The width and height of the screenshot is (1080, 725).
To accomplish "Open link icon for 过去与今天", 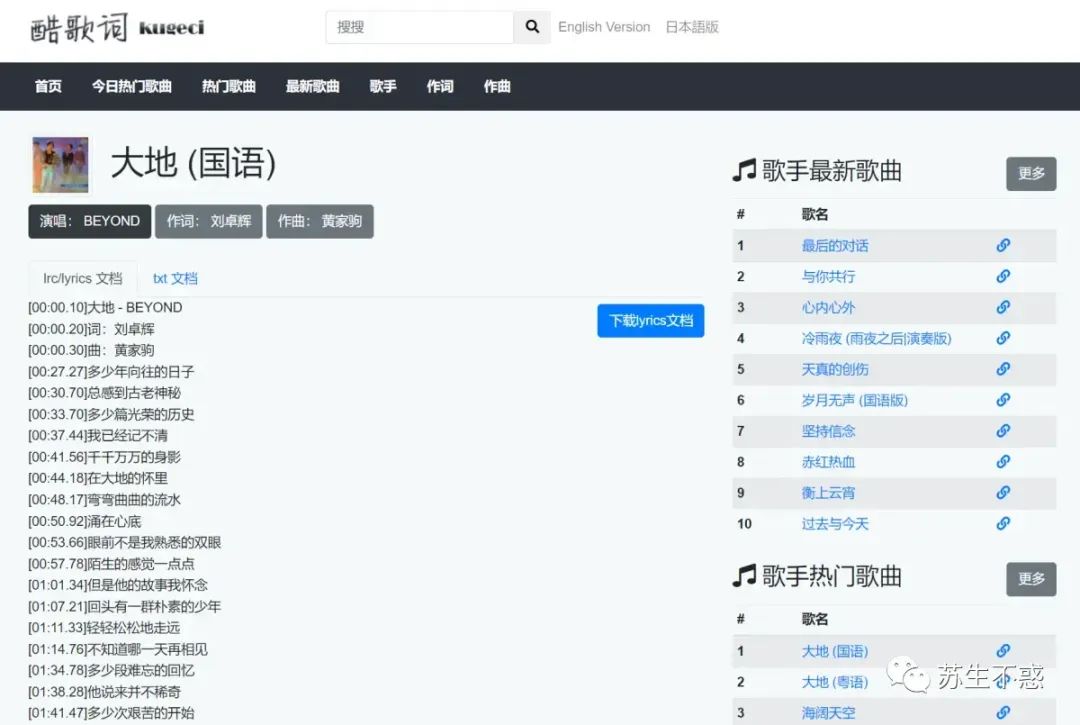I will [x=1003, y=523].
